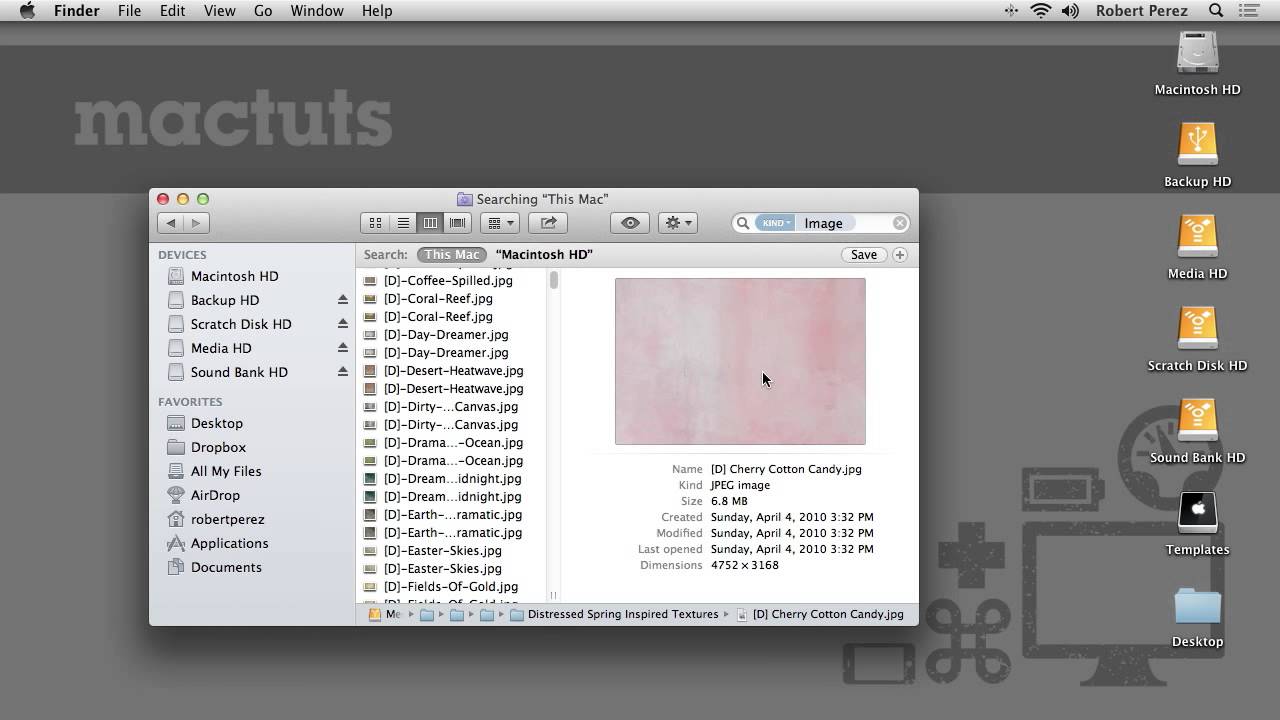This screenshot has height=720, width=1280.
Task: Click inside the search field text
Action: point(824,223)
